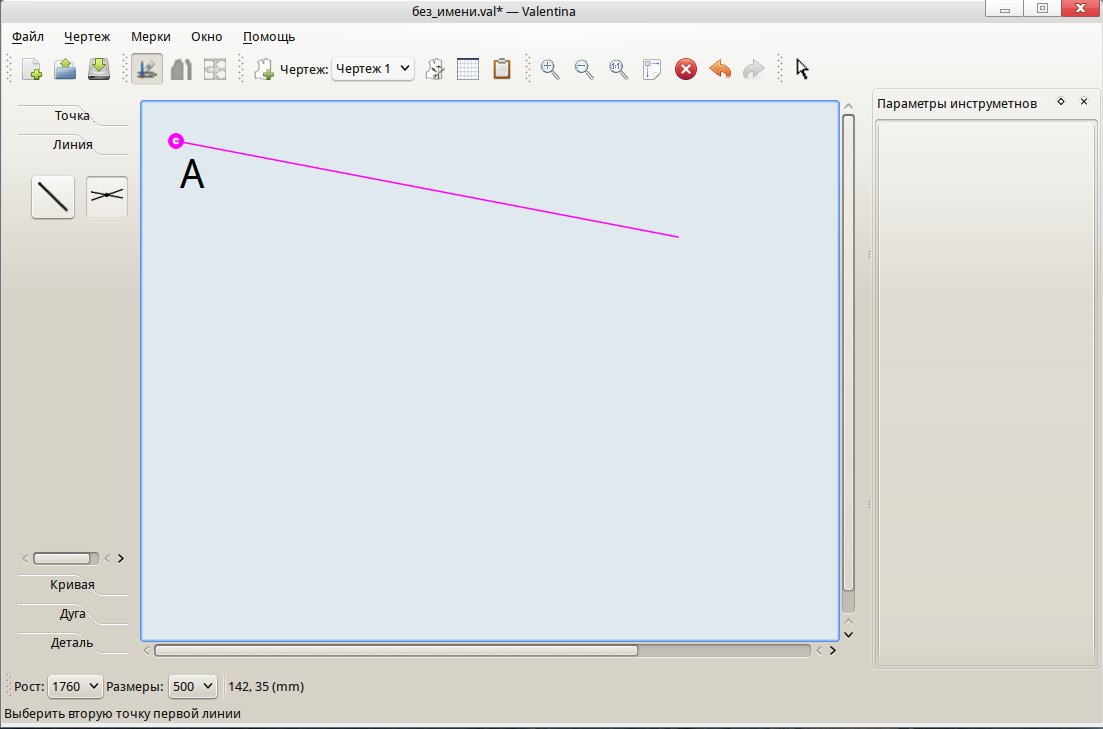This screenshot has width=1103, height=729.
Task: Open the Чертеж 1 dropdown
Action: tap(373, 69)
